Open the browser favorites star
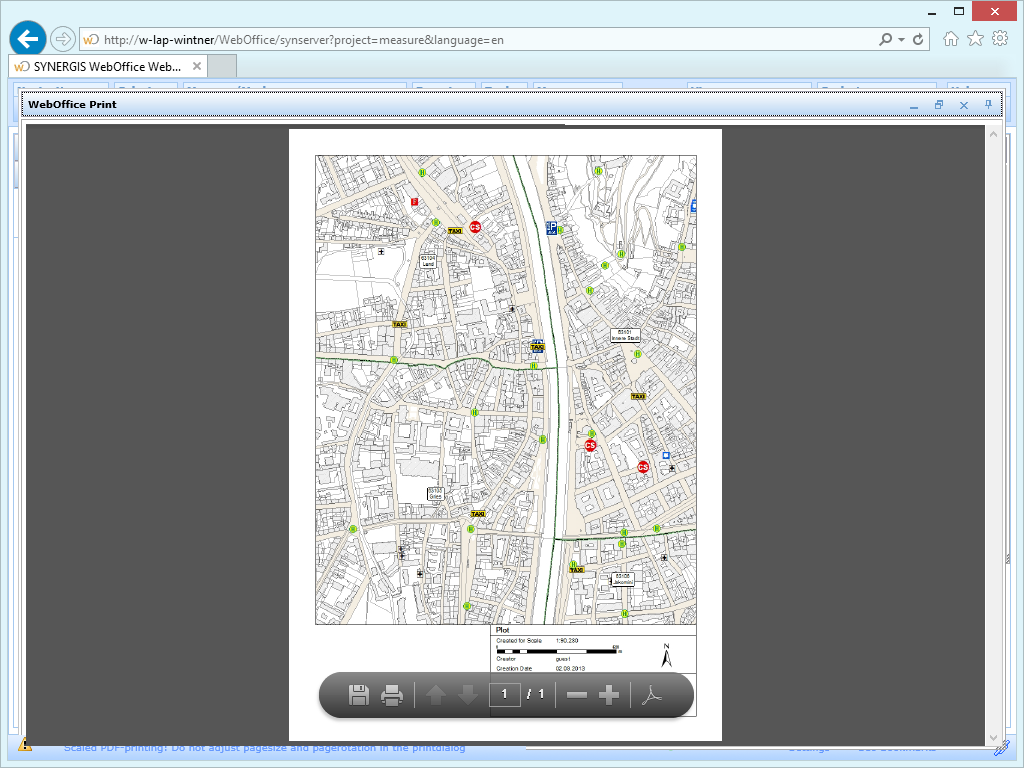1024x768 pixels. tap(973, 38)
